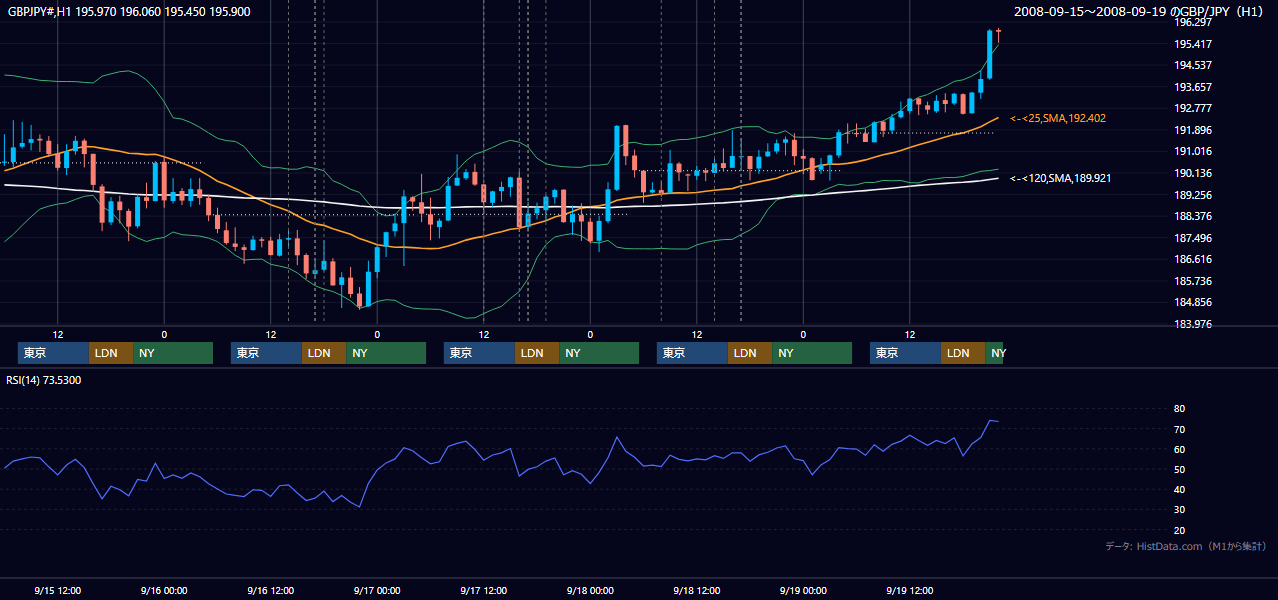Click RSI scale level 80

point(1179,409)
